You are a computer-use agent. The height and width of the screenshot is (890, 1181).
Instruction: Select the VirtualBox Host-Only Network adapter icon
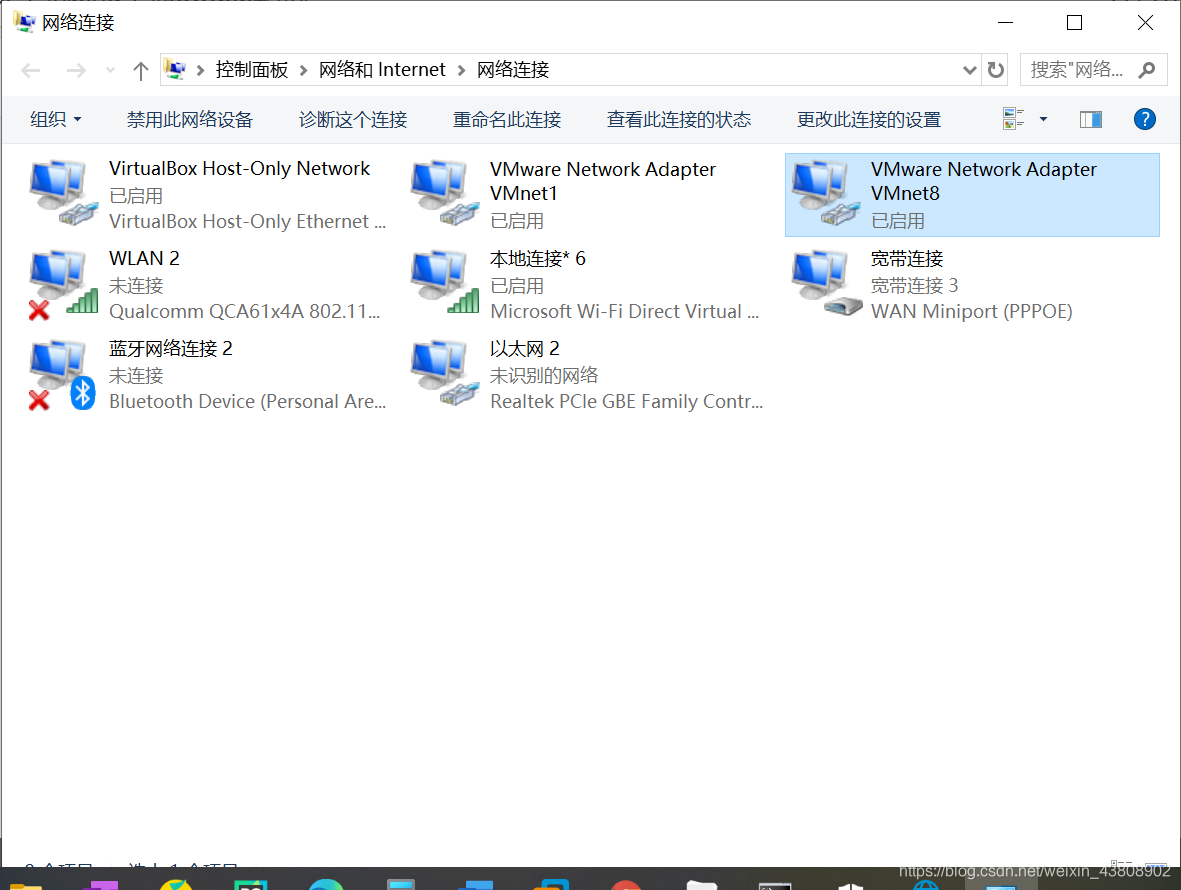pyautogui.click(x=64, y=194)
